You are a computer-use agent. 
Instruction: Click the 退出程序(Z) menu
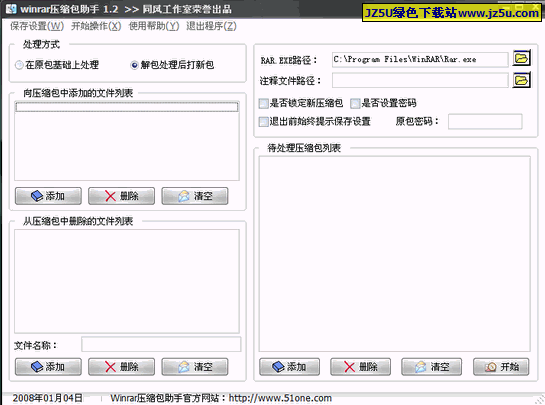(x=211, y=26)
